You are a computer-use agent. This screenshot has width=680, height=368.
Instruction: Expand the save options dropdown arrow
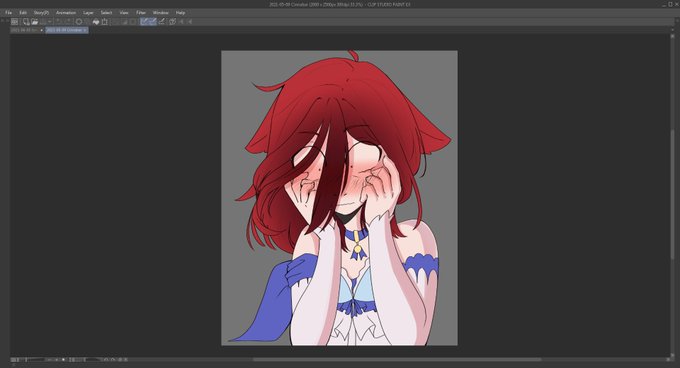[x=50, y=22]
